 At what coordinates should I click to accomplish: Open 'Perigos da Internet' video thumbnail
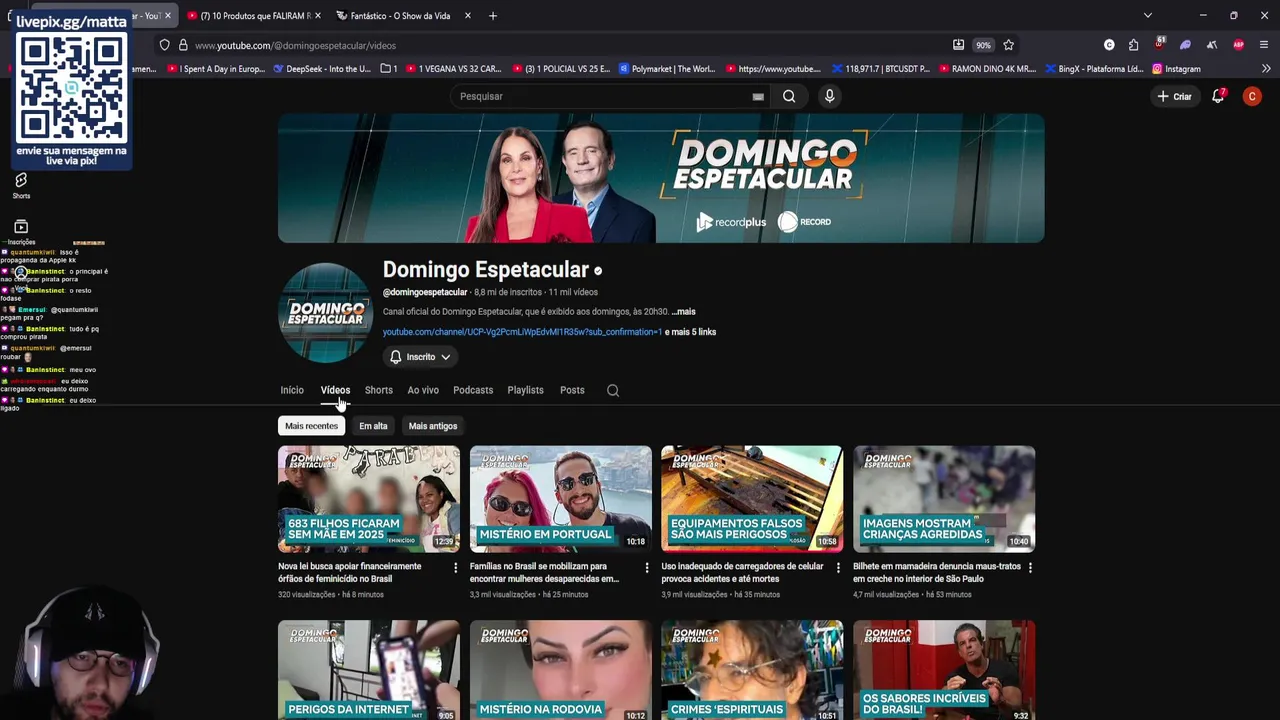pos(369,670)
